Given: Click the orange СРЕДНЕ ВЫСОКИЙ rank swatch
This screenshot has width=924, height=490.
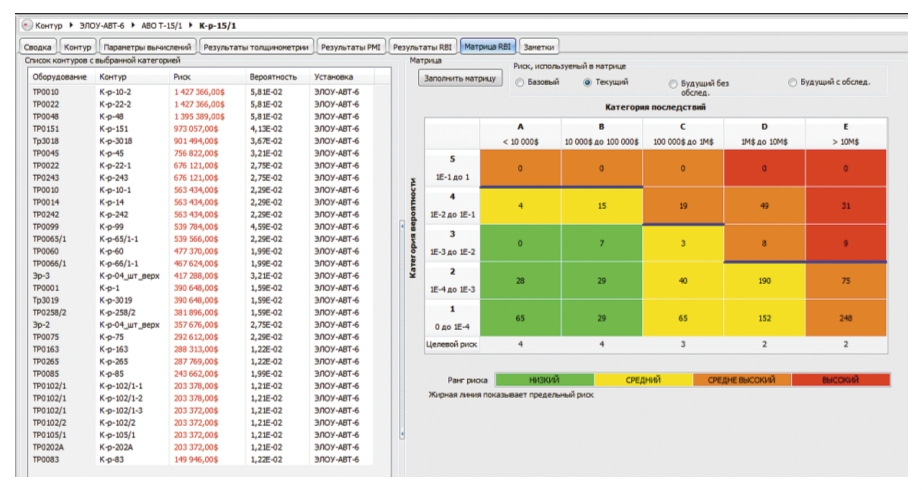Looking at the screenshot, I should [741, 380].
